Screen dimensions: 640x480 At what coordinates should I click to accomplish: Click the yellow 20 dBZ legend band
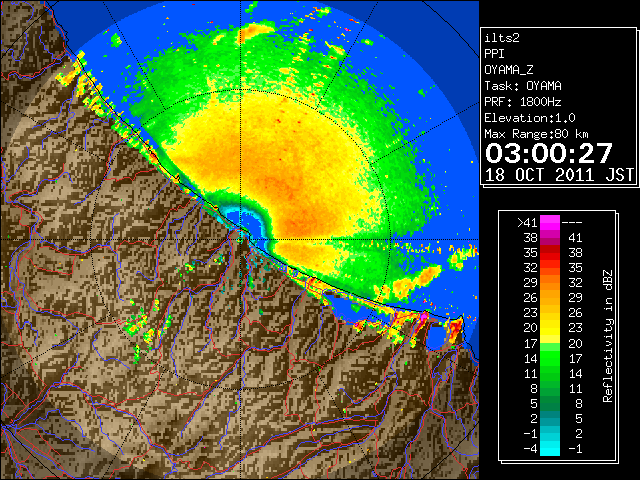[x=550, y=328]
